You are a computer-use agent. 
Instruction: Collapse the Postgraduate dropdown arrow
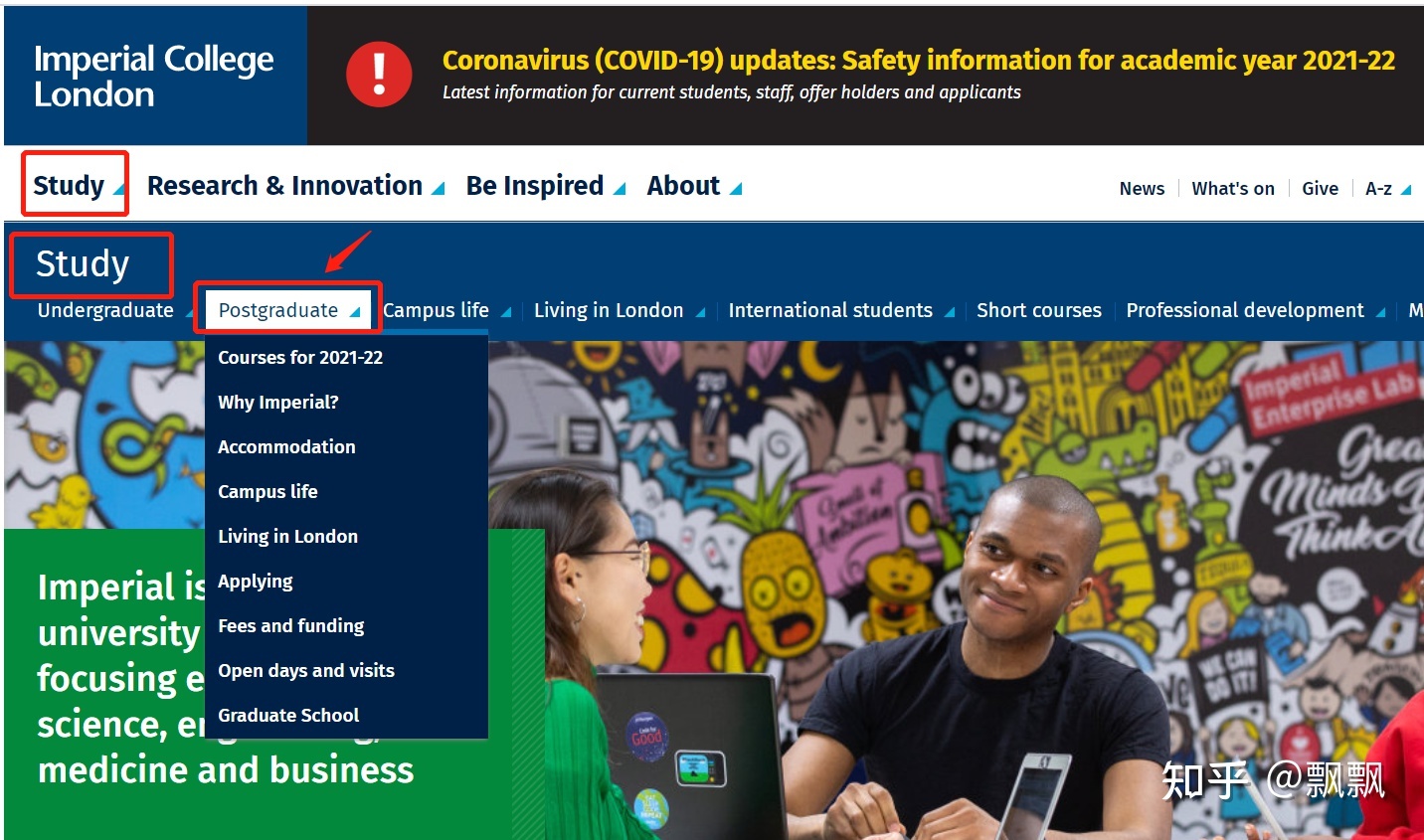(355, 312)
